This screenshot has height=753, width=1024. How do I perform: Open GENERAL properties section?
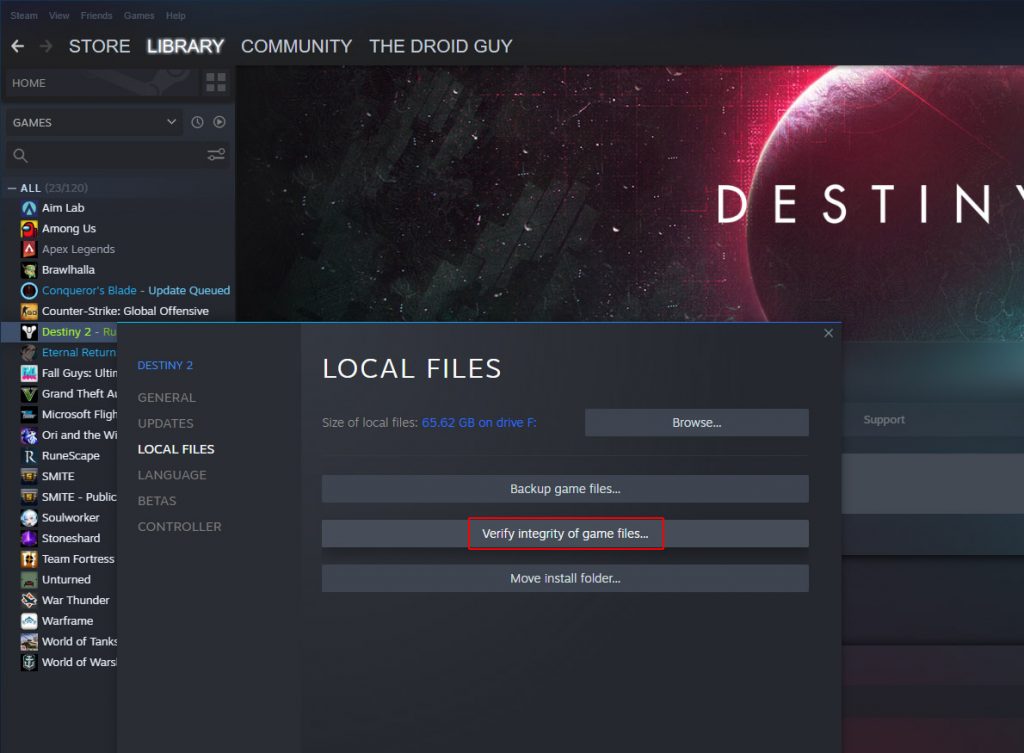click(x=167, y=398)
